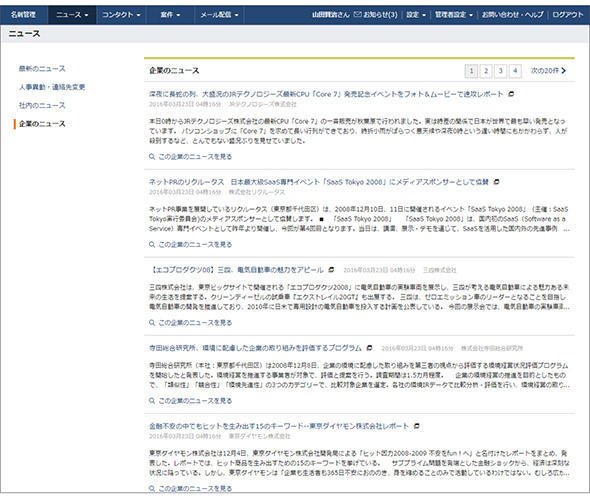Click この企業のニュースを見る under 寺田総合研究所 article
The height and width of the screenshot is (498, 590).
tap(191, 401)
